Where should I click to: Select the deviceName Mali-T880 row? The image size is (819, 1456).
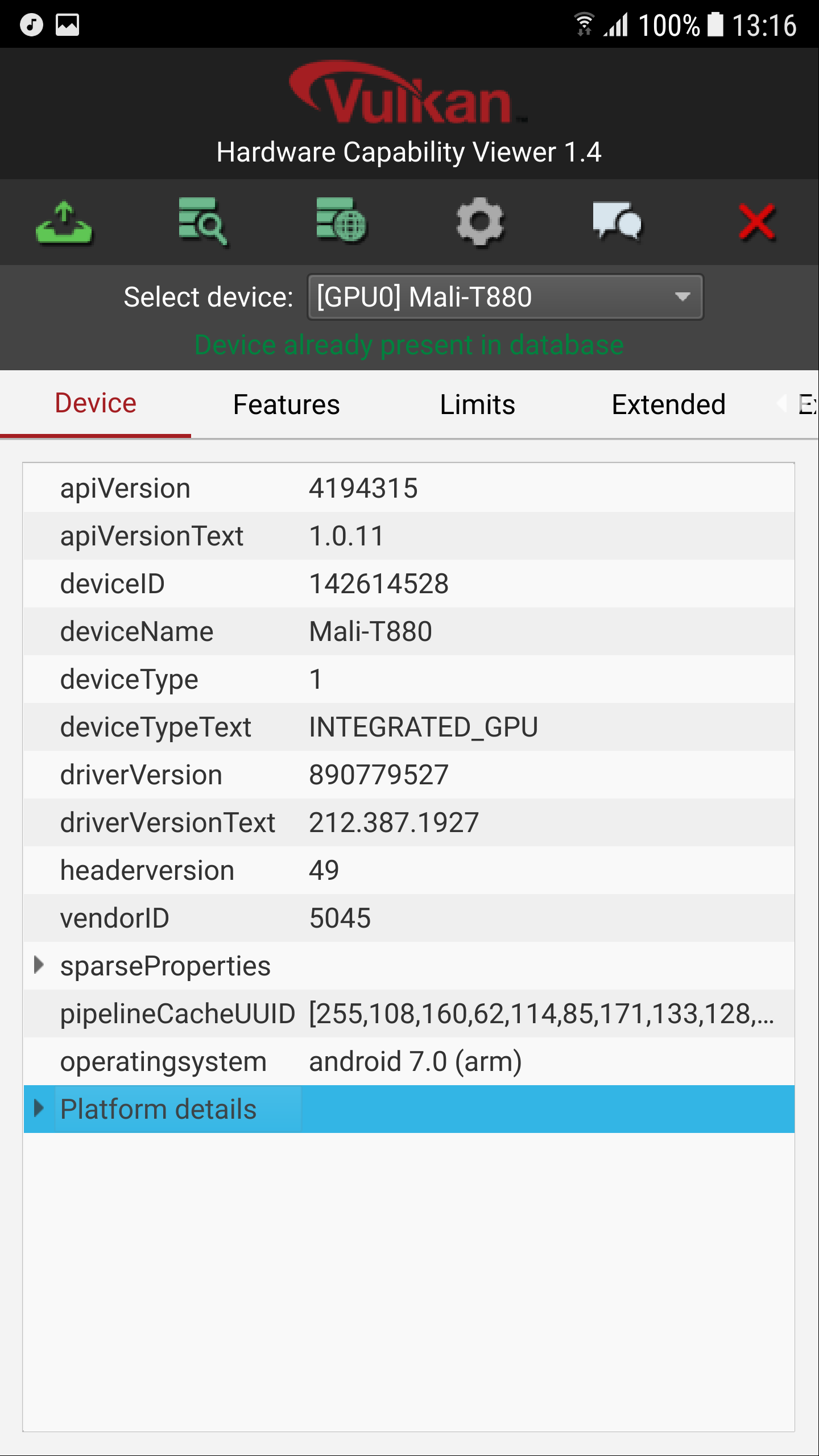[409, 632]
